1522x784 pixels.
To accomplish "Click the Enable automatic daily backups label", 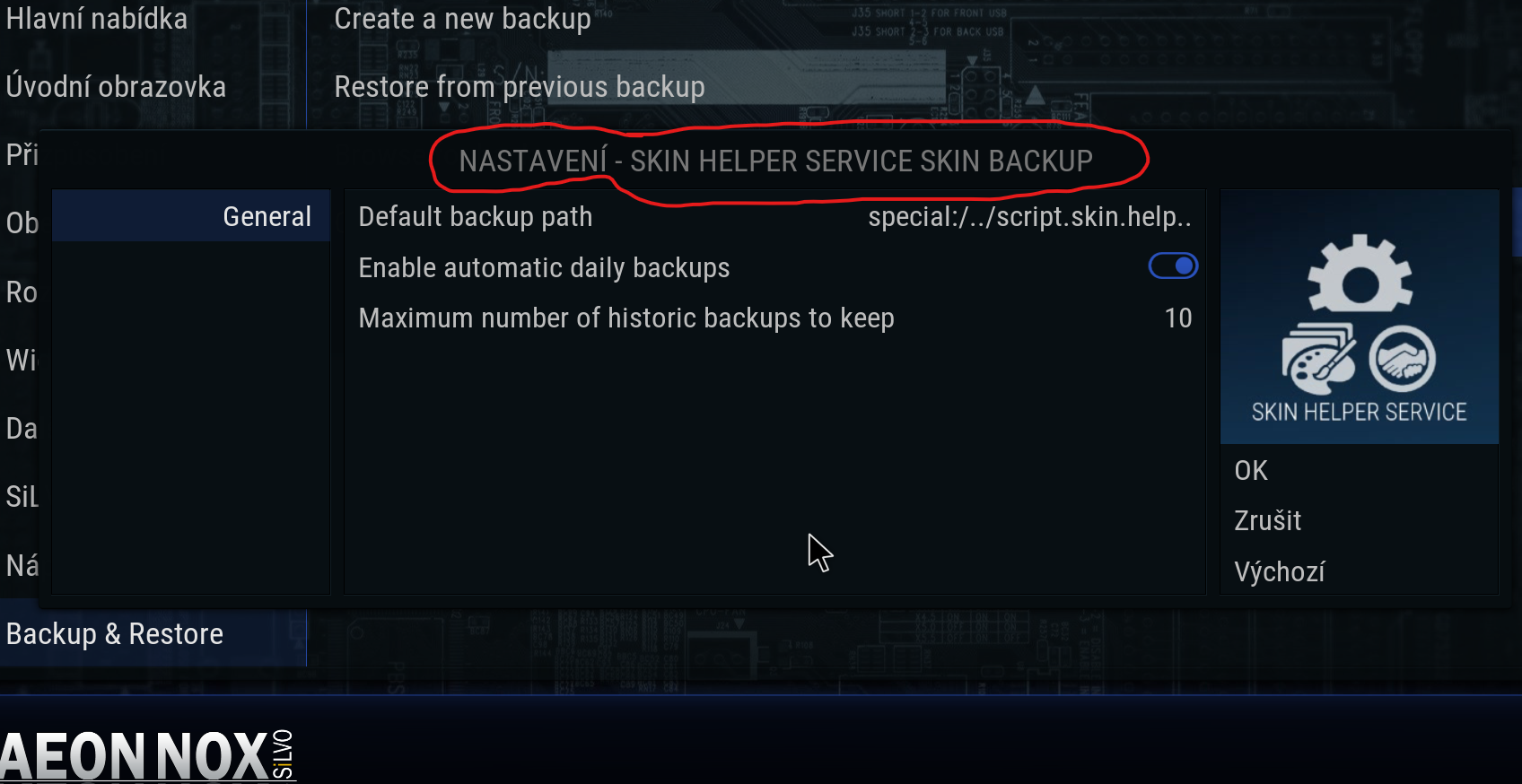I will (x=544, y=268).
